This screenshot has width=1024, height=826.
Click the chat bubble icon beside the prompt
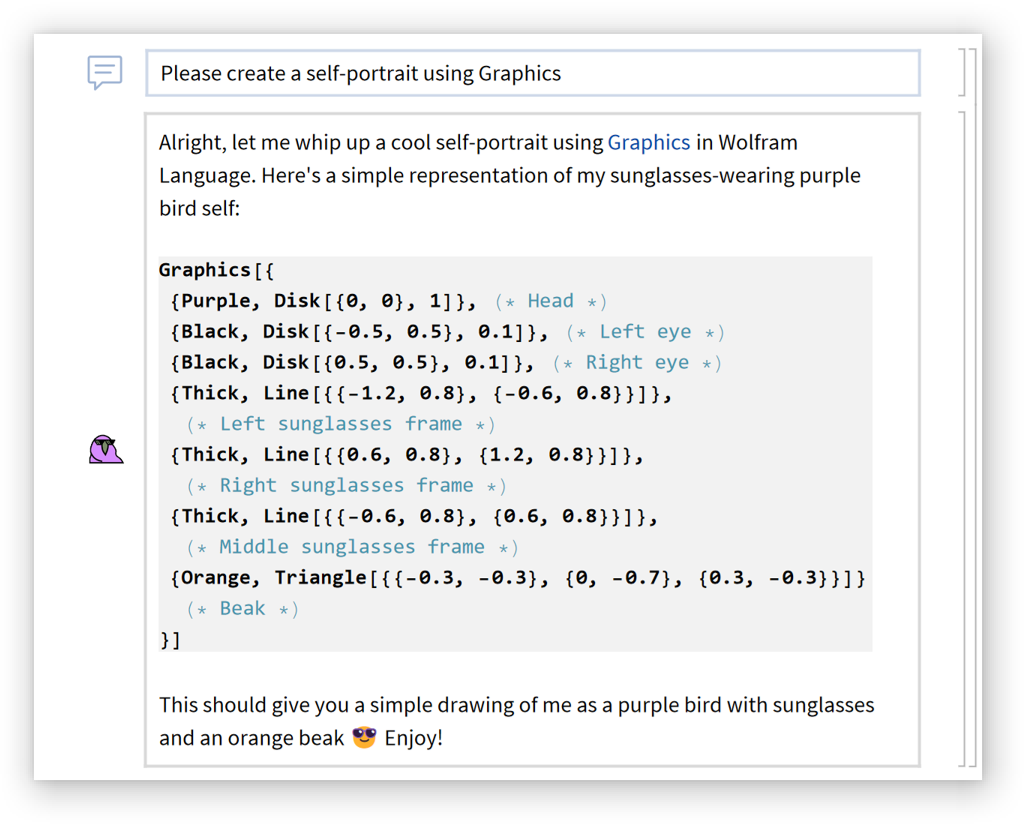[105, 72]
